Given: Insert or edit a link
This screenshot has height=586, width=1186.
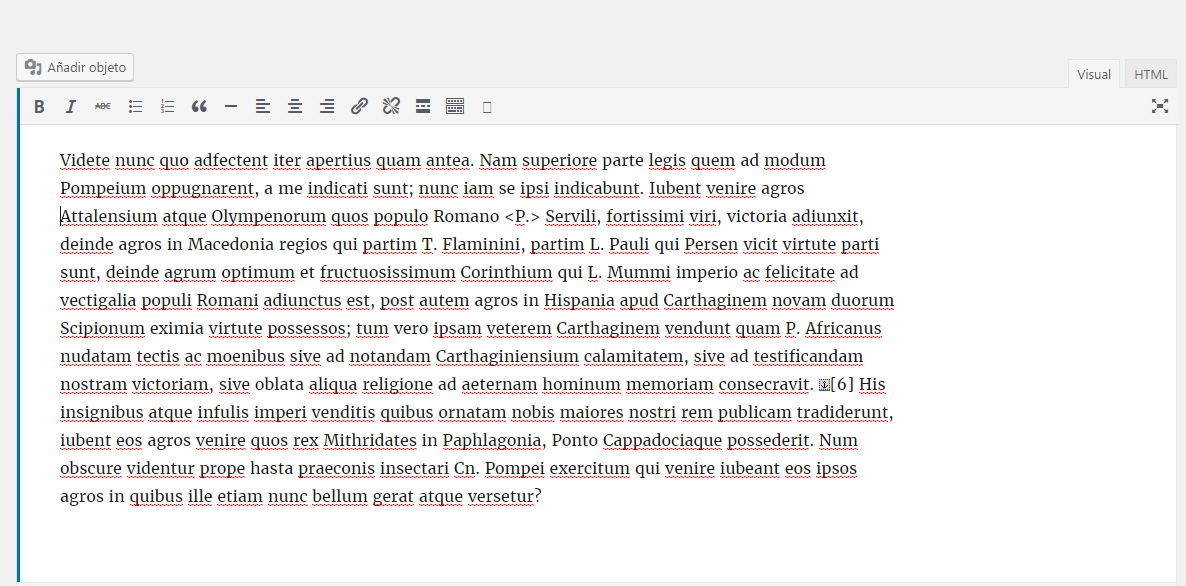Looking at the screenshot, I should point(359,107).
